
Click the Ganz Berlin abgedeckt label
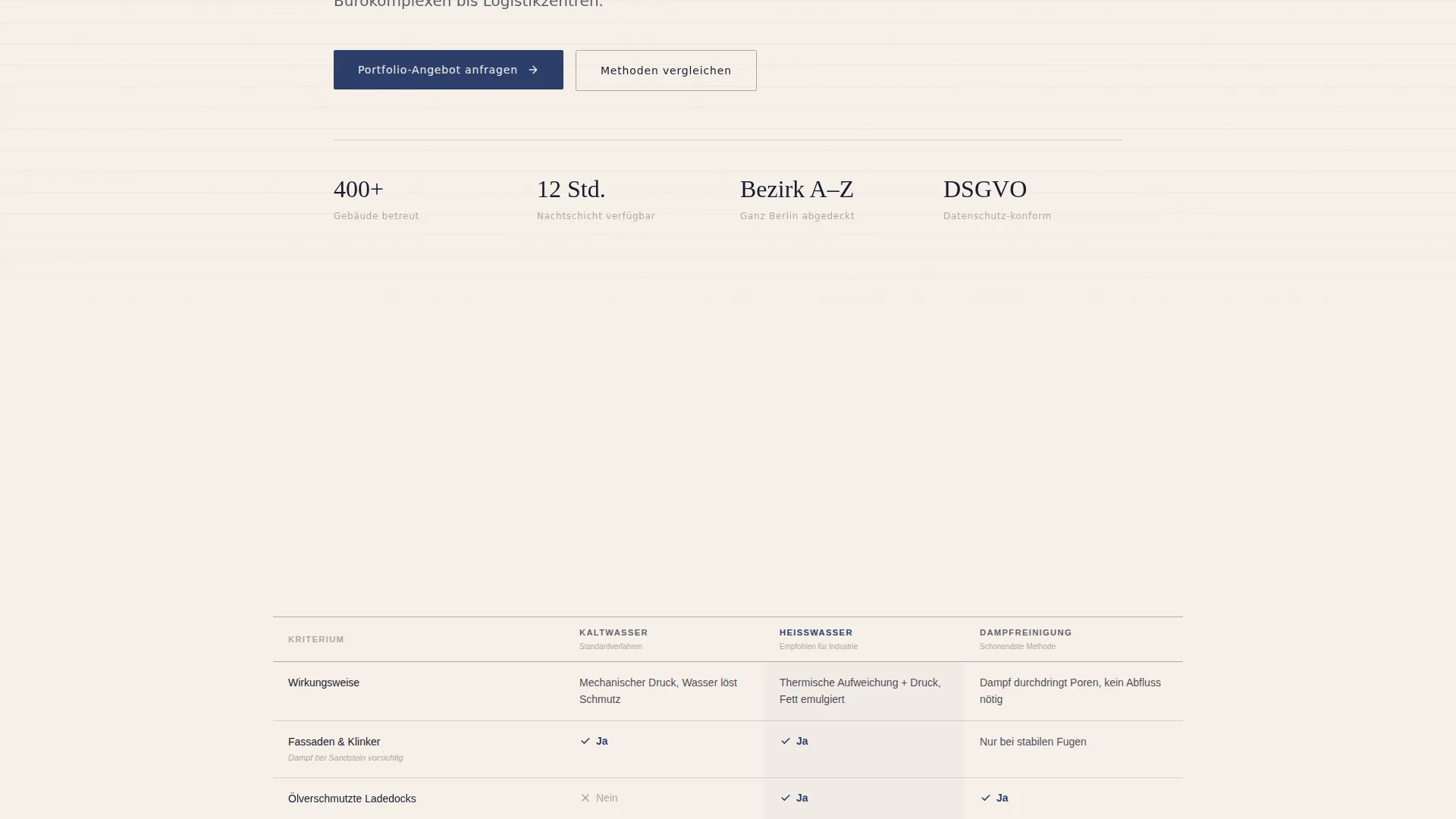coord(797,216)
